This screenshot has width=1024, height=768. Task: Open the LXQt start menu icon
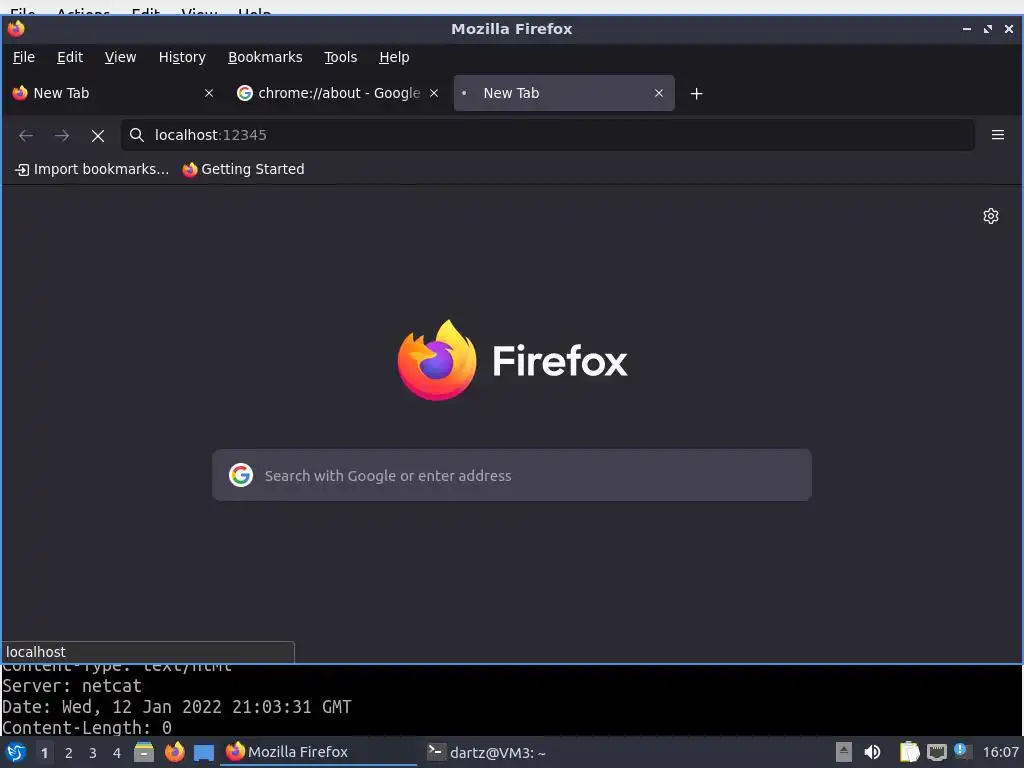click(x=16, y=752)
